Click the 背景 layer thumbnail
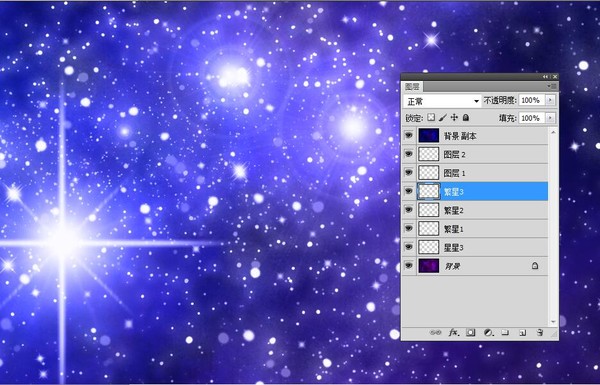 (429, 266)
